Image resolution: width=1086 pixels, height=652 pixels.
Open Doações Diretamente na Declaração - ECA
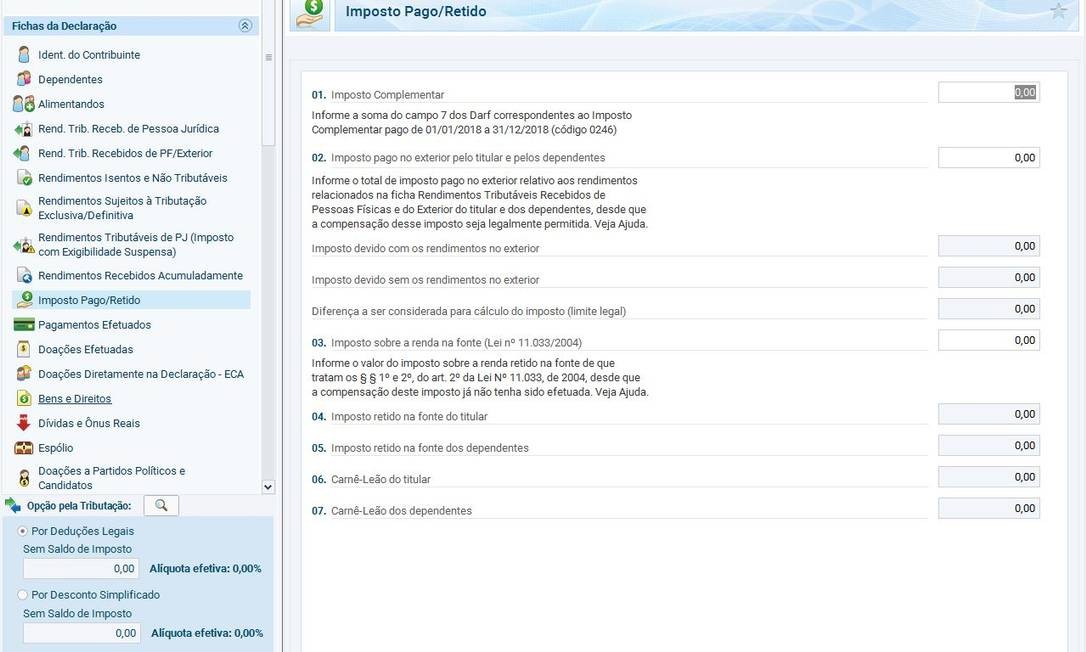(x=140, y=374)
